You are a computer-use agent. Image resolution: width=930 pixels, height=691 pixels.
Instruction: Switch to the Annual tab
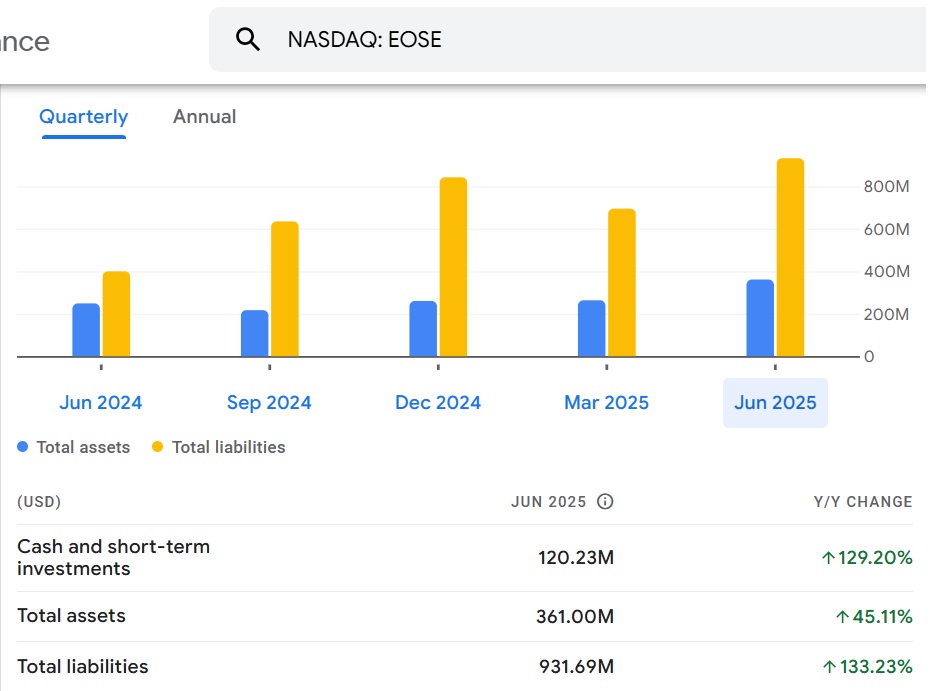[205, 116]
